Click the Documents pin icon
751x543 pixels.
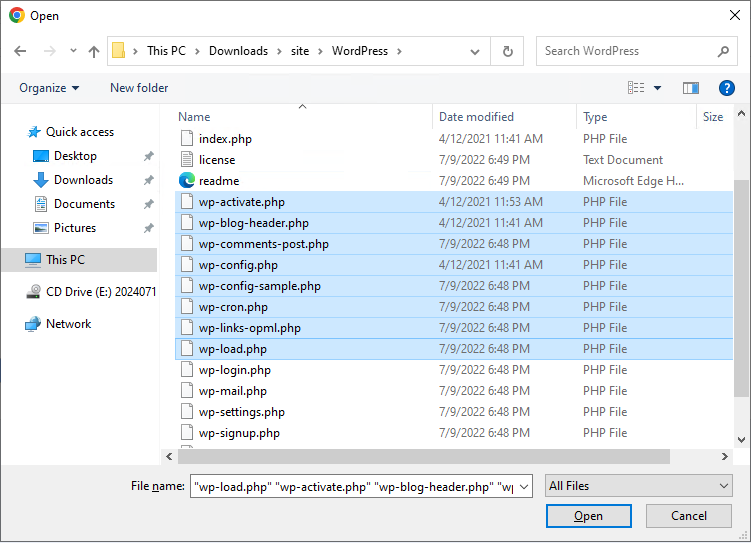pyautogui.click(x=149, y=204)
